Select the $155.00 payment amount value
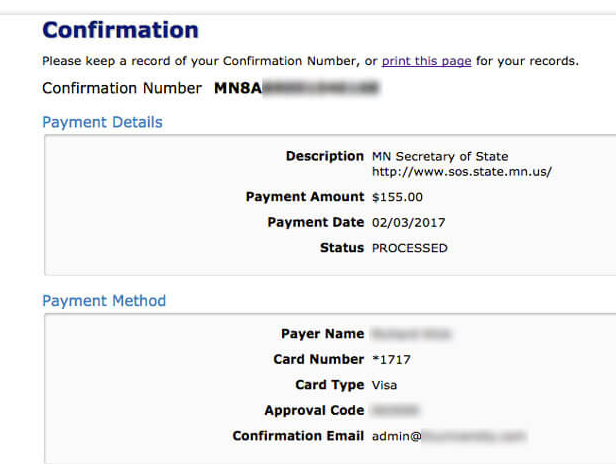 pyautogui.click(x=397, y=197)
